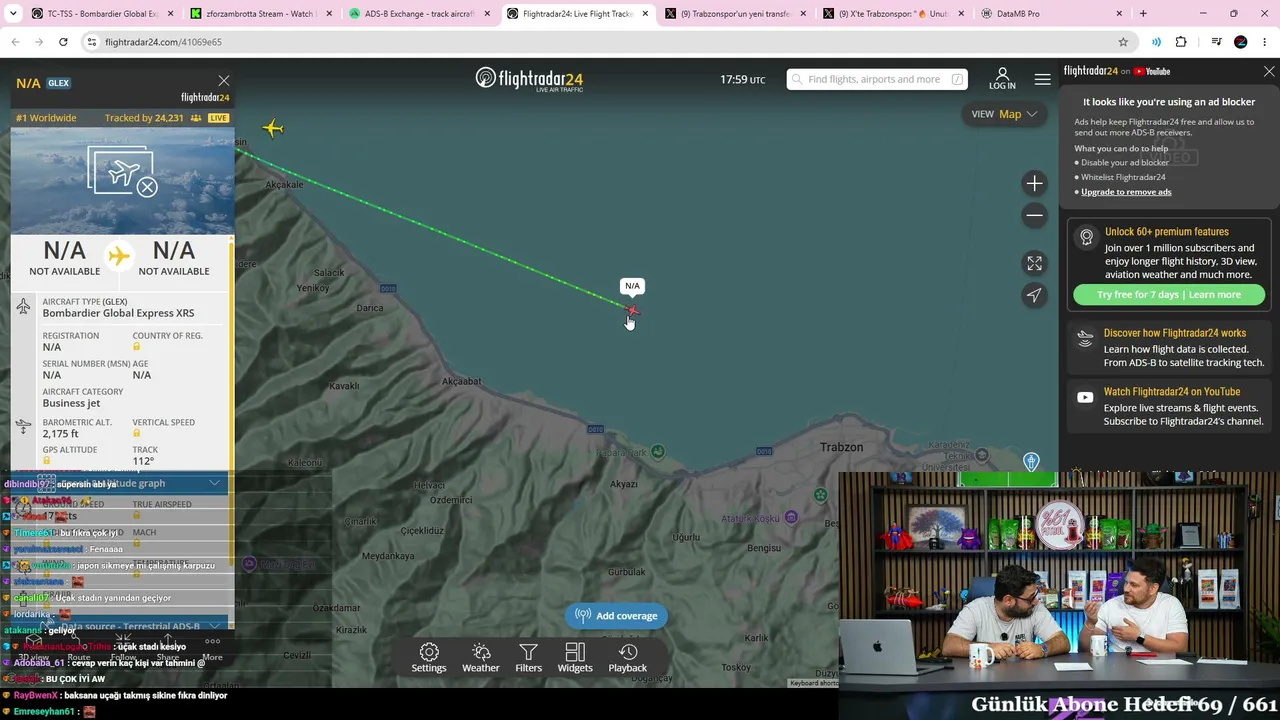This screenshot has height=720, width=1280.
Task: Zoom in on the map
Action: (1034, 183)
